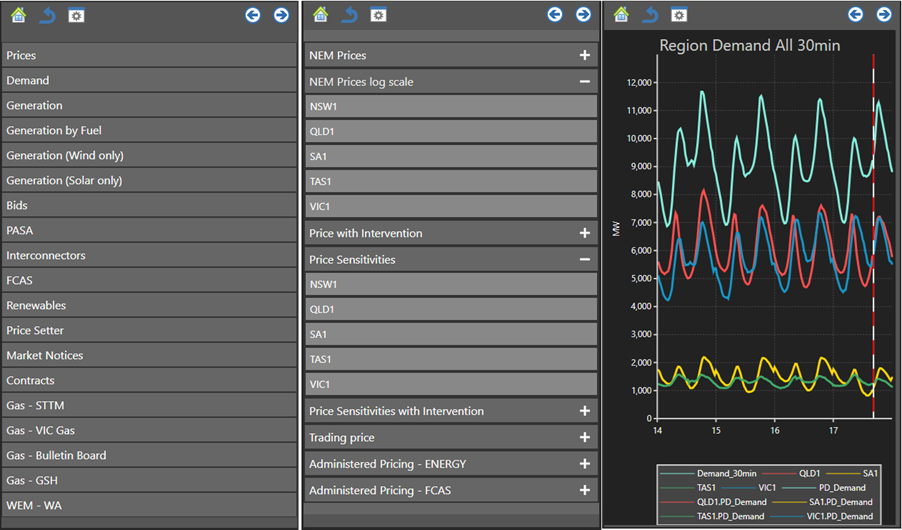This screenshot has width=902, height=530.
Task: Click the right arrow icon in the chart panel
Action: coord(884,14)
